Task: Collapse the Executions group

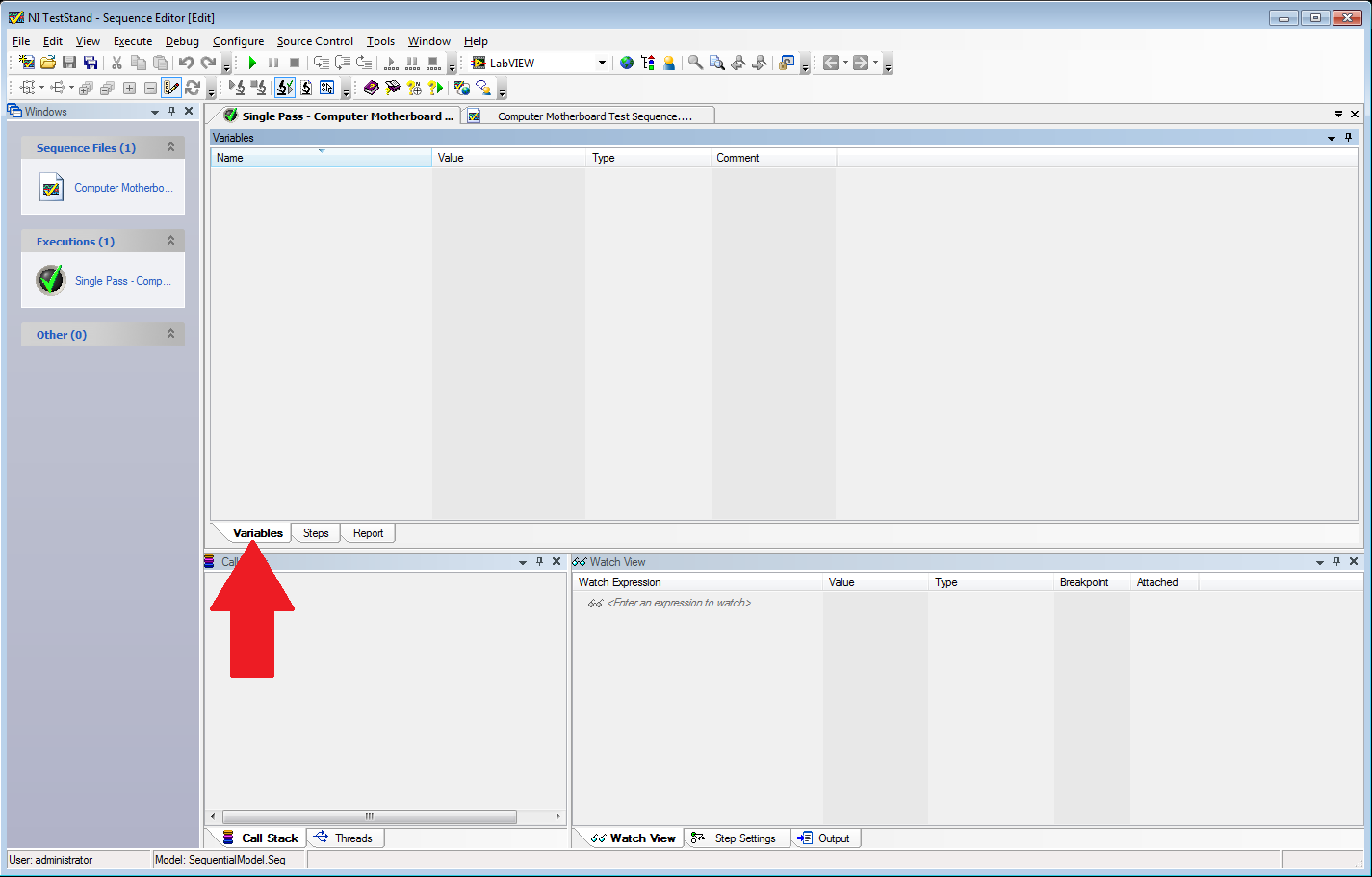Action: point(170,241)
